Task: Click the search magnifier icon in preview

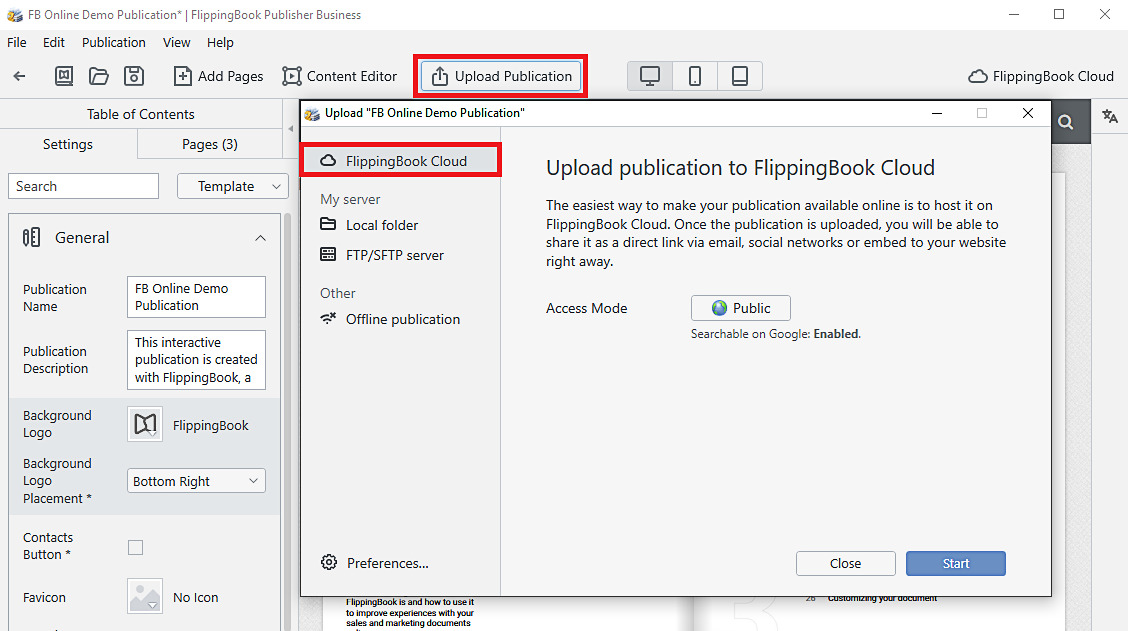Action: click(x=1066, y=122)
